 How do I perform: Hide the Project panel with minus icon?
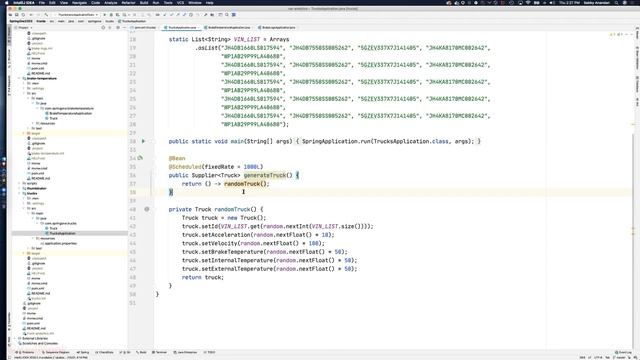(124, 27)
